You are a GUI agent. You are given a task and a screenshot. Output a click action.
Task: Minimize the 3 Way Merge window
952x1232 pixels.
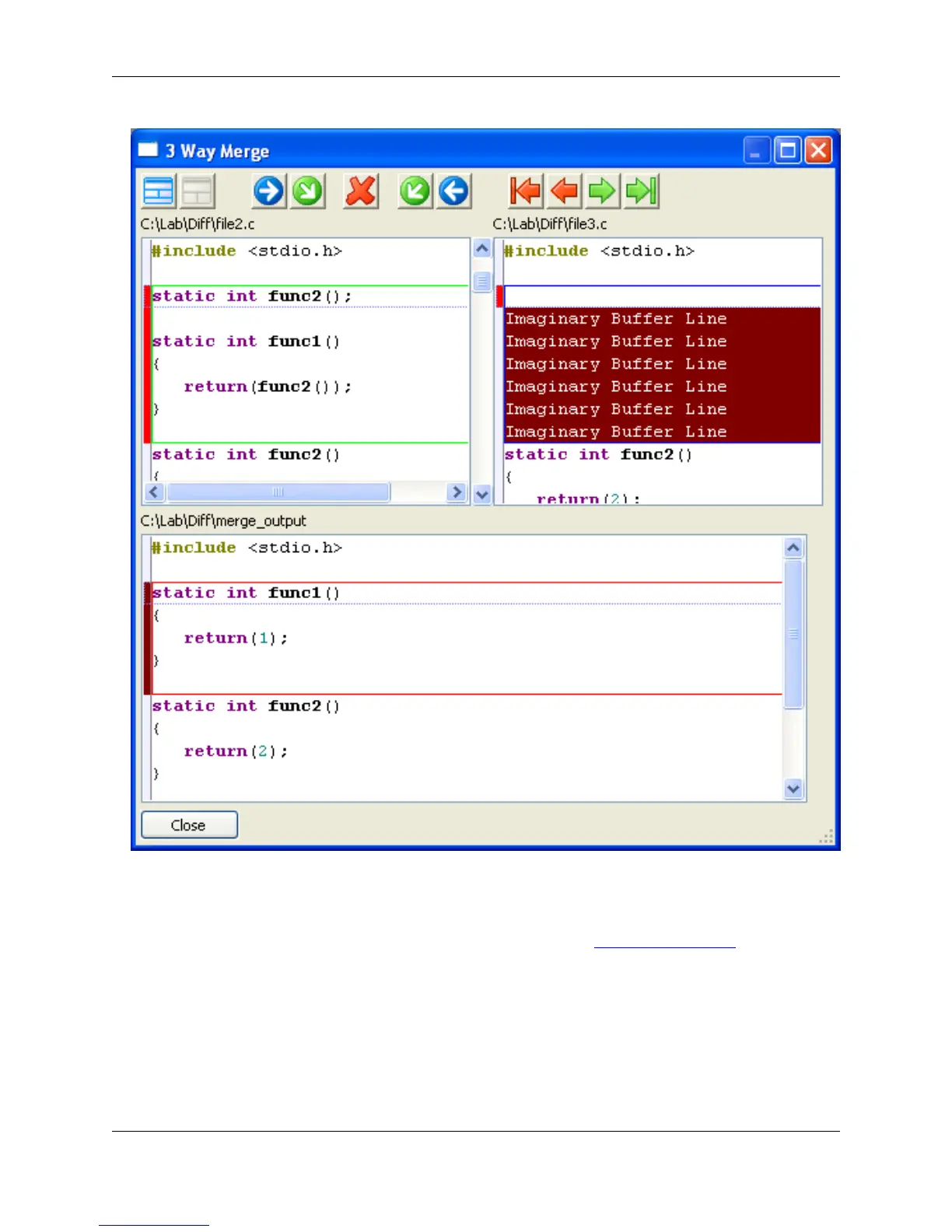click(756, 150)
